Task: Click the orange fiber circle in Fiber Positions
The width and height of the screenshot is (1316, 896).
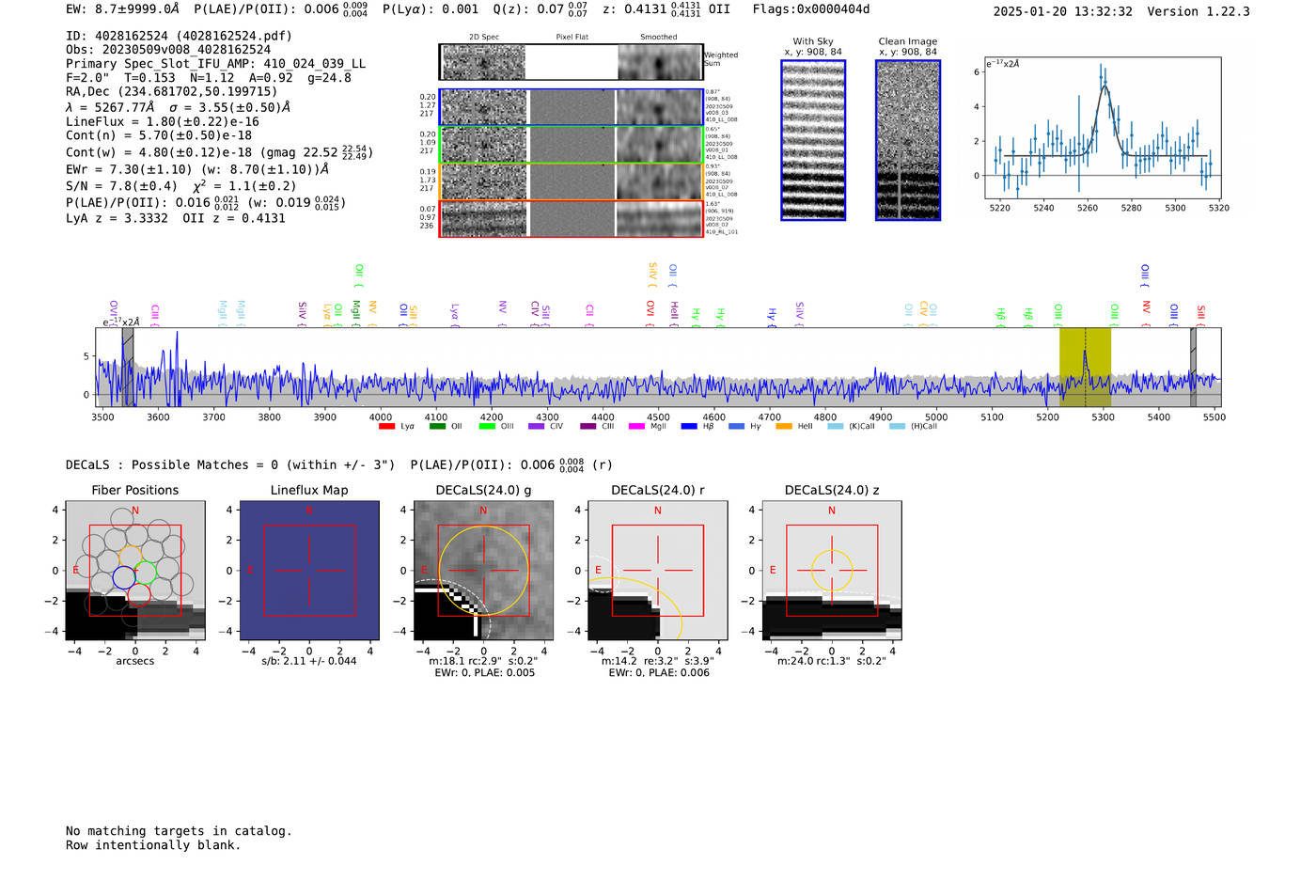Action: coord(132,556)
